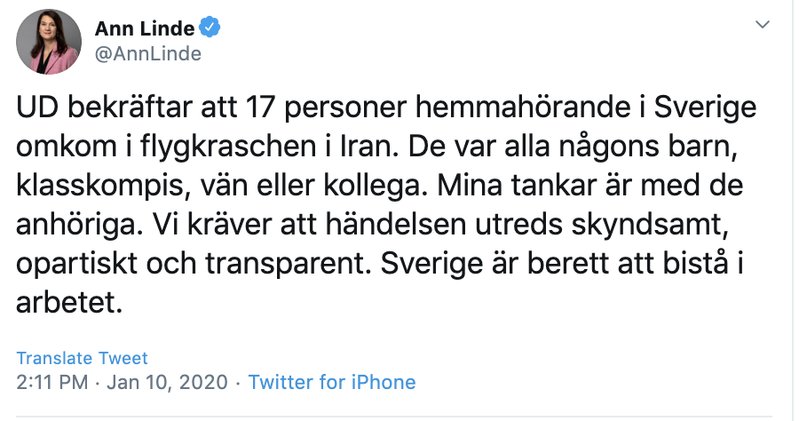Click the blue verified badge

(209, 27)
